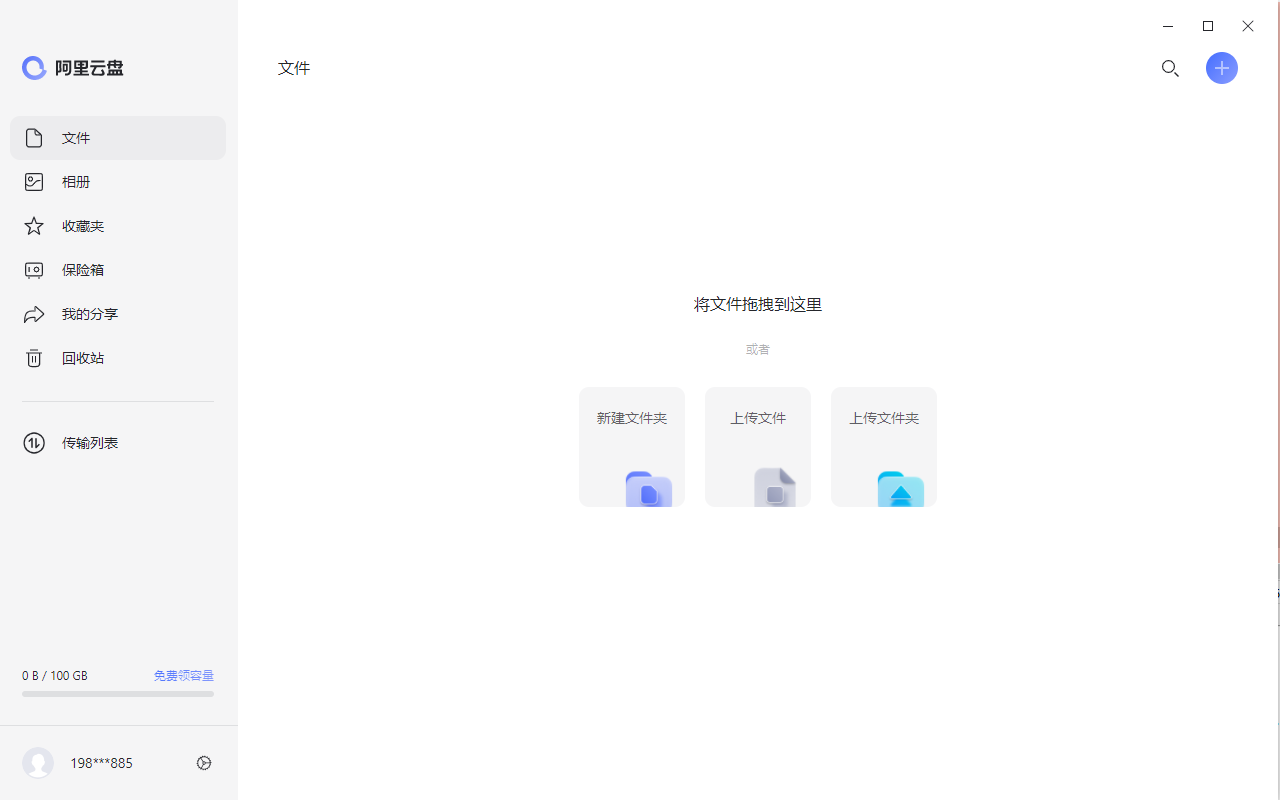The width and height of the screenshot is (1280, 800).
Task: Click the storage usage progress bar
Action: pyautogui.click(x=117, y=693)
